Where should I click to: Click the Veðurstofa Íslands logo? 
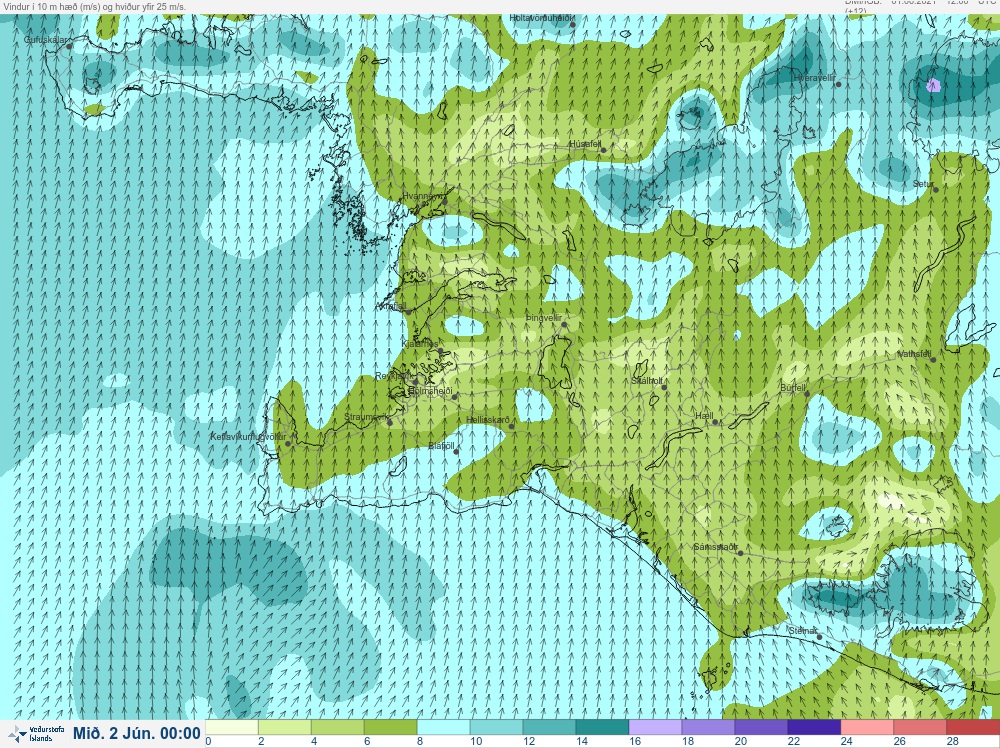coord(36,734)
